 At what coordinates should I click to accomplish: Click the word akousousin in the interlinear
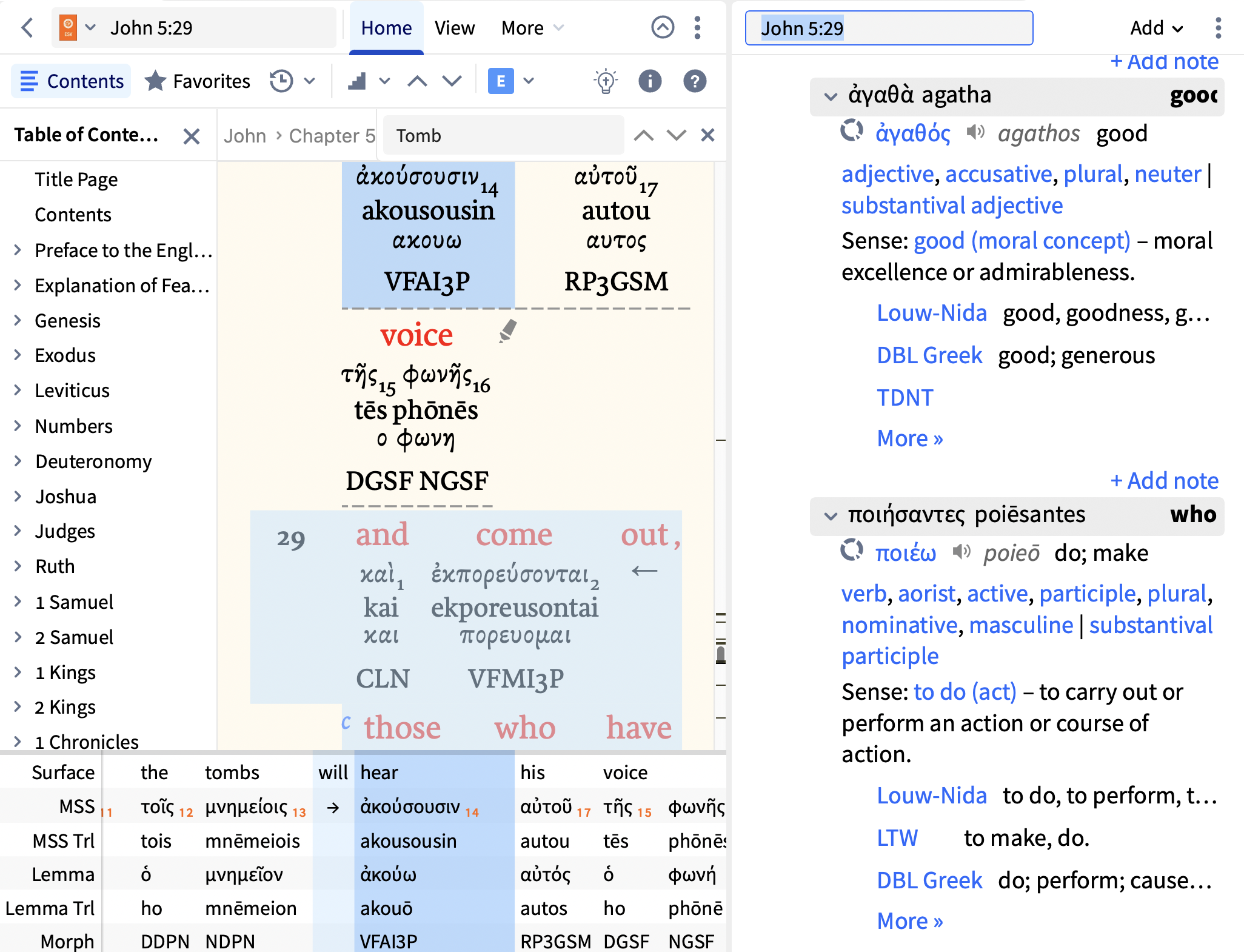pos(428,210)
